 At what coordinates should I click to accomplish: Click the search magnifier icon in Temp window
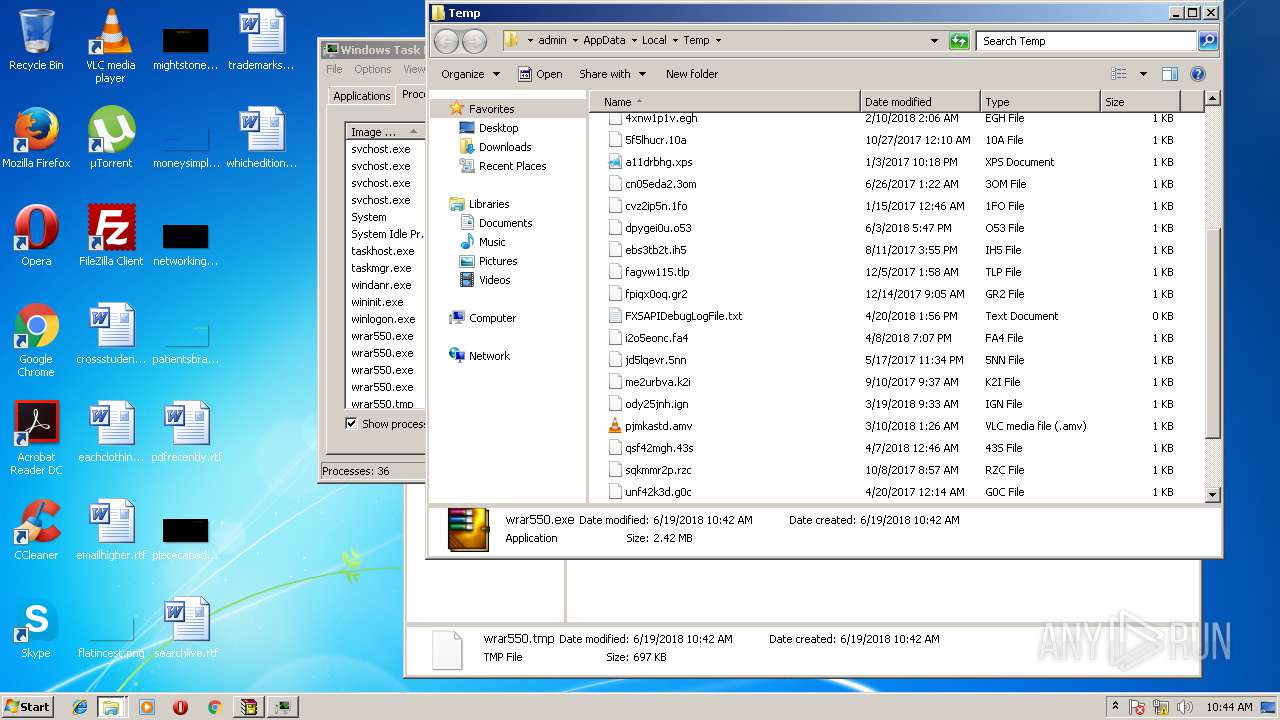tap(1208, 41)
